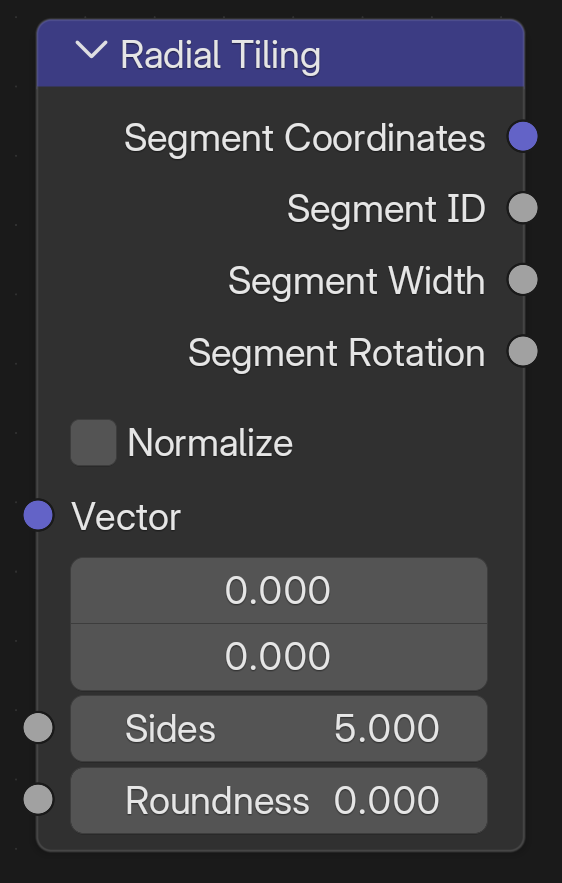Click the Vector input socket
Image resolution: width=562 pixels, height=883 pixels.
pyautogui.click(x=38, y=515)
